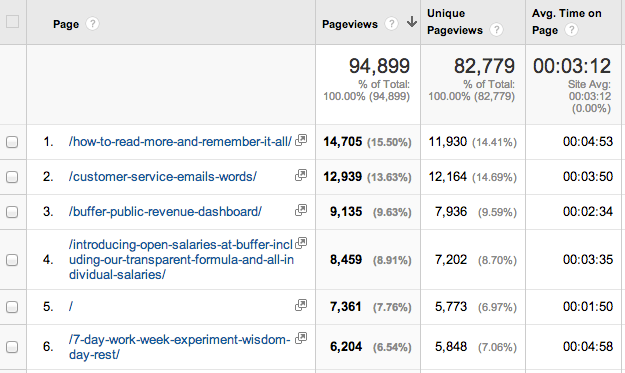Show help for Pageviews column
Image resolution: width=625 pixels, height=373 pixels.
(391, 24)
